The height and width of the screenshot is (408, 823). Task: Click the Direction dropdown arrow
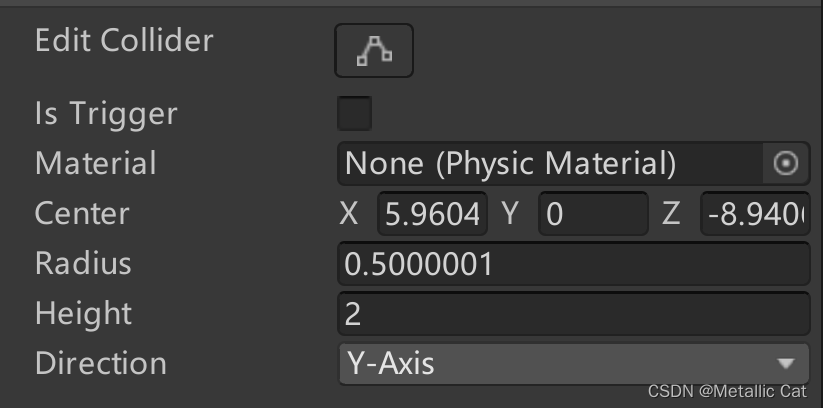point(786,363)
